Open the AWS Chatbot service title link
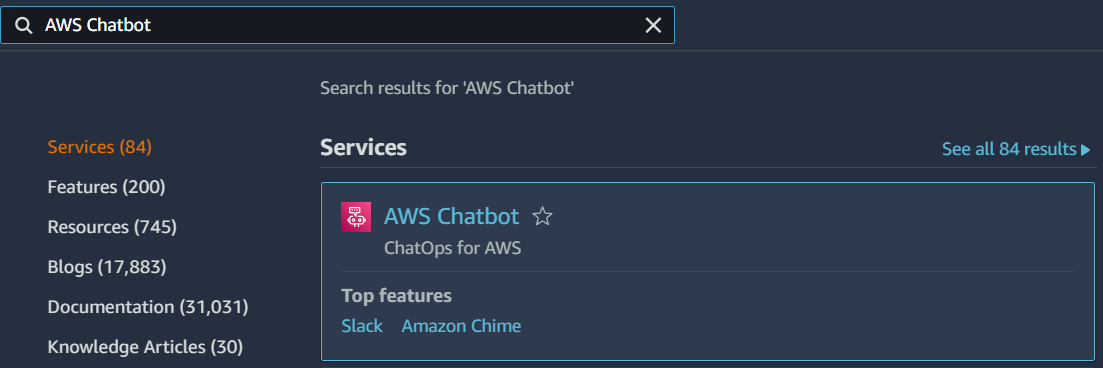This screenshot has height=368, width=1103. click(x=452, y=216)
